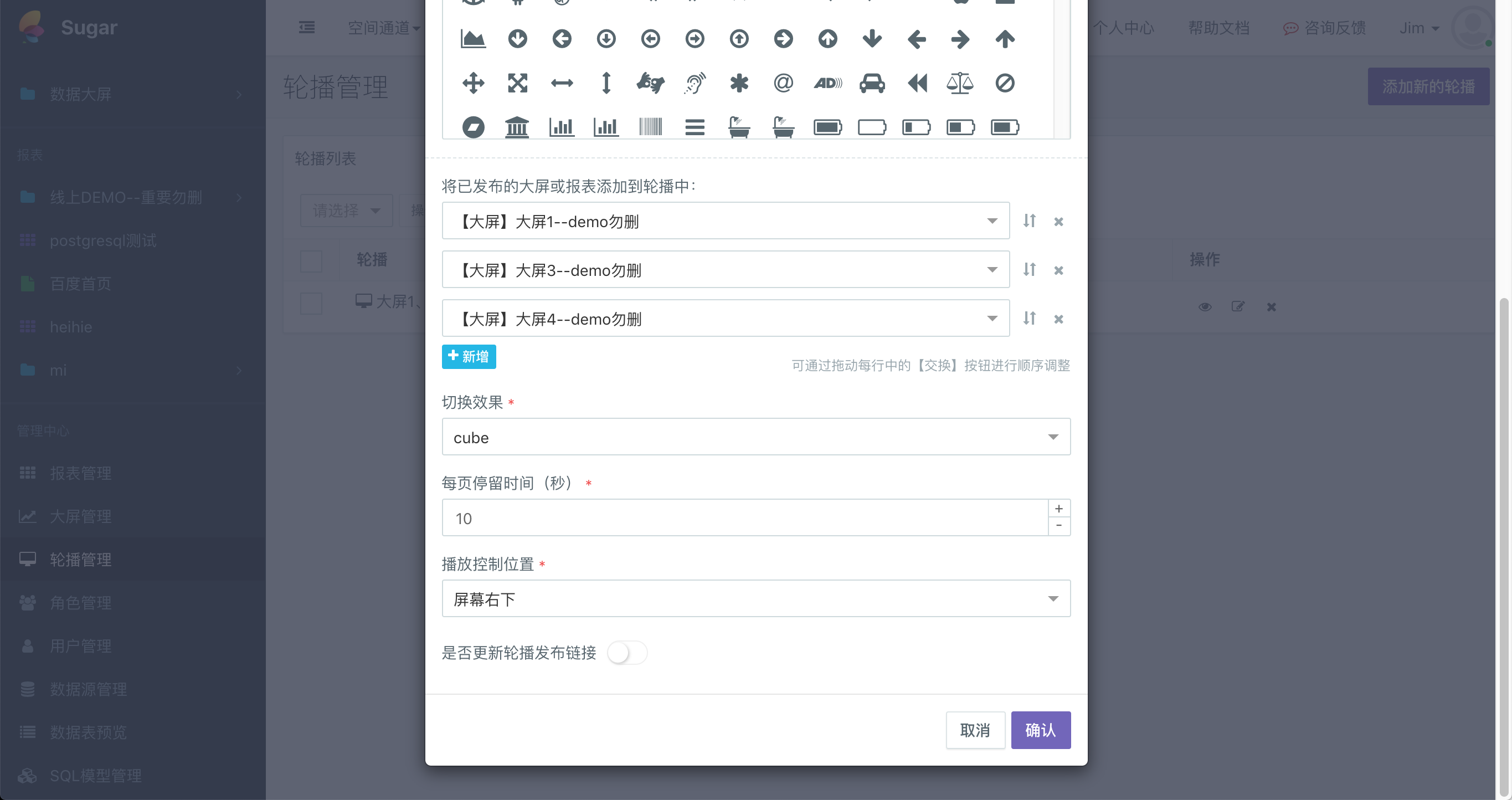Image resolution: width=1512 pixels, height=800 pixels.
Task: Choose the empty battery icon
Action: coord(872,127)
